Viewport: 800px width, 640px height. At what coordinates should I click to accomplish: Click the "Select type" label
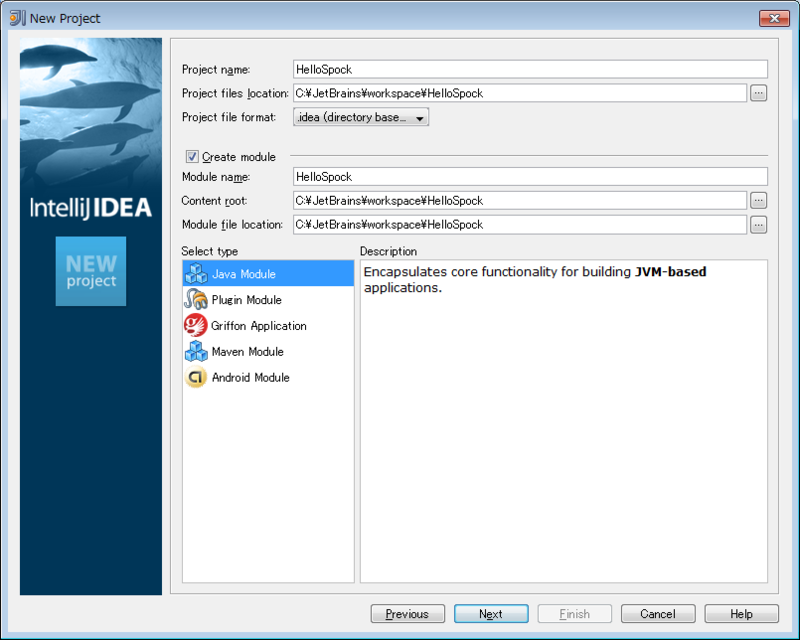pos(209,251)
